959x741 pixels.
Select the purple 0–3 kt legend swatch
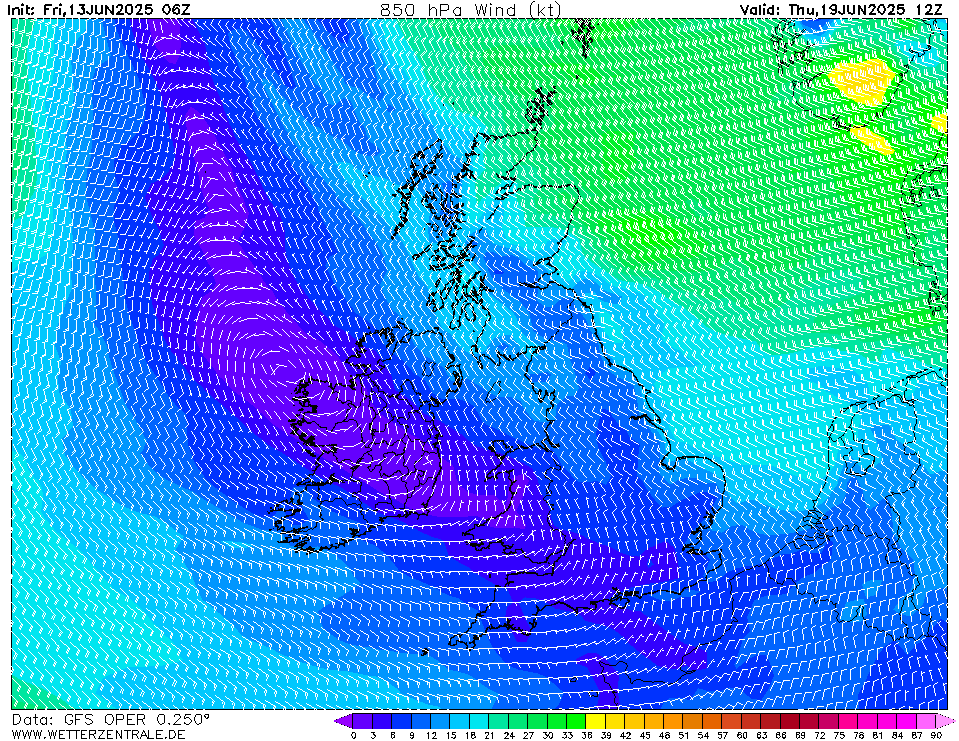[363, 721]
